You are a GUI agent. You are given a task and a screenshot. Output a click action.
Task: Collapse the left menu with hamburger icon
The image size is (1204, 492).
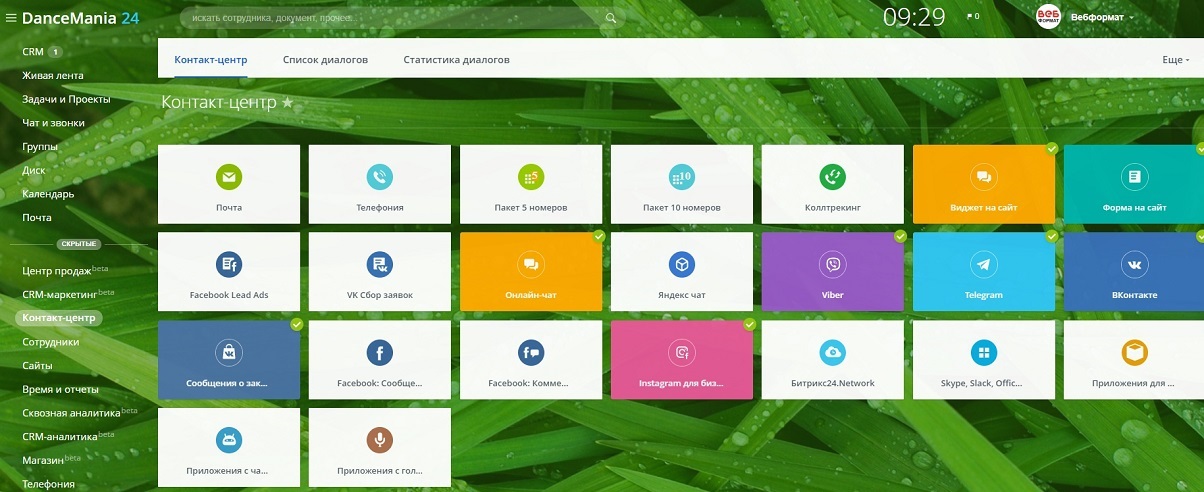11,18
